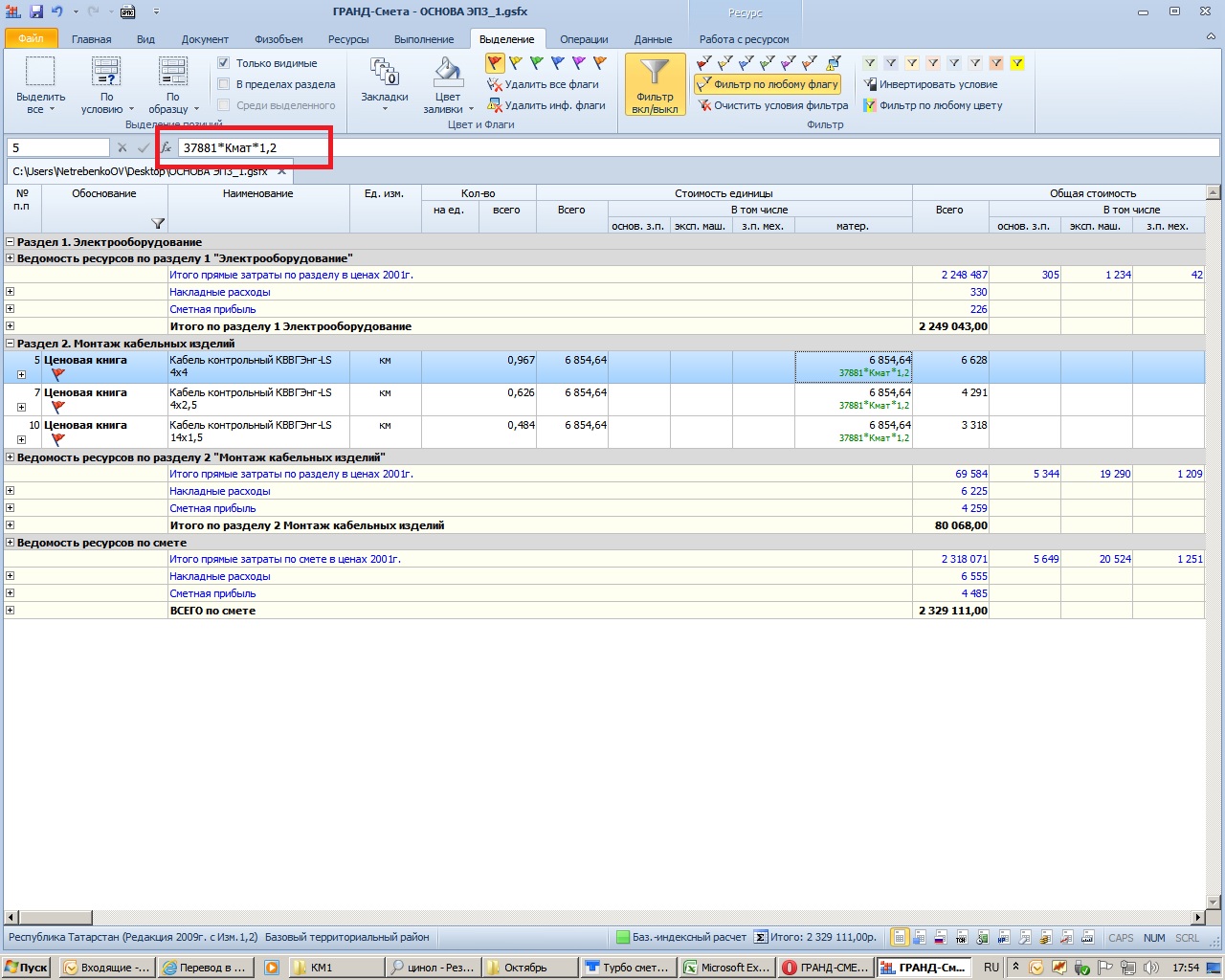Click Баз.-индексный расчет status indicator
Viewport: 1225px width, 980px height.
(x=679, y=938)
